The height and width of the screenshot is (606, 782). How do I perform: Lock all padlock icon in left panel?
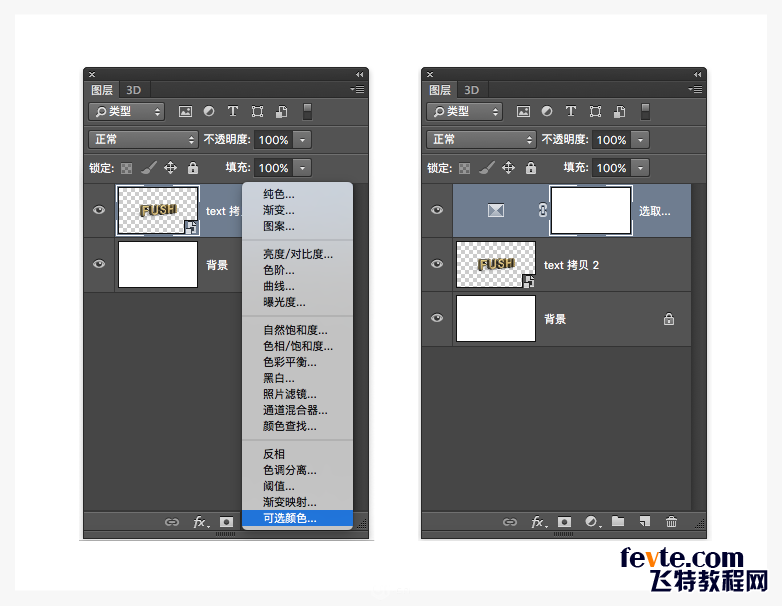pos(193,168)
